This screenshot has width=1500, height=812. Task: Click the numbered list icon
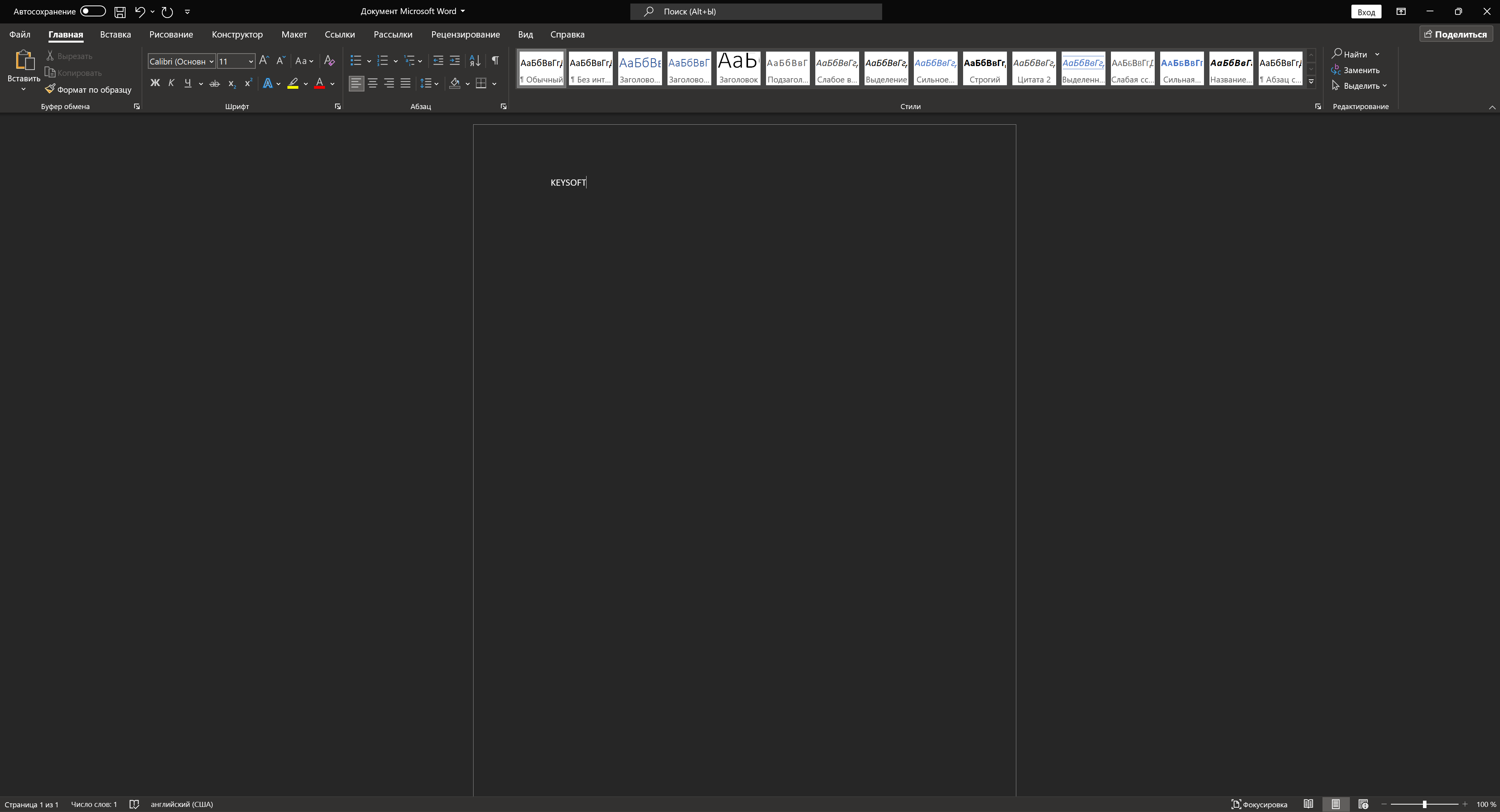(382, 61)
